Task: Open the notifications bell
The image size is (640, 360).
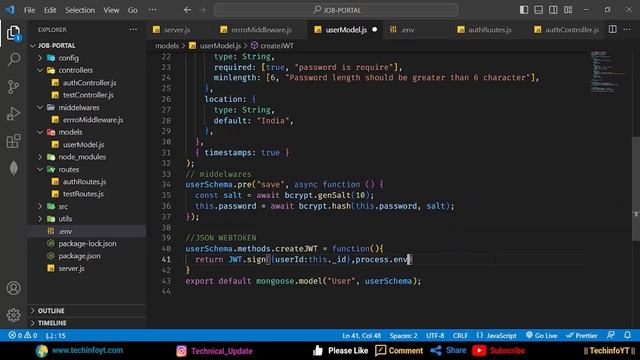Action: pyautogui.click(x=627, y=336)
